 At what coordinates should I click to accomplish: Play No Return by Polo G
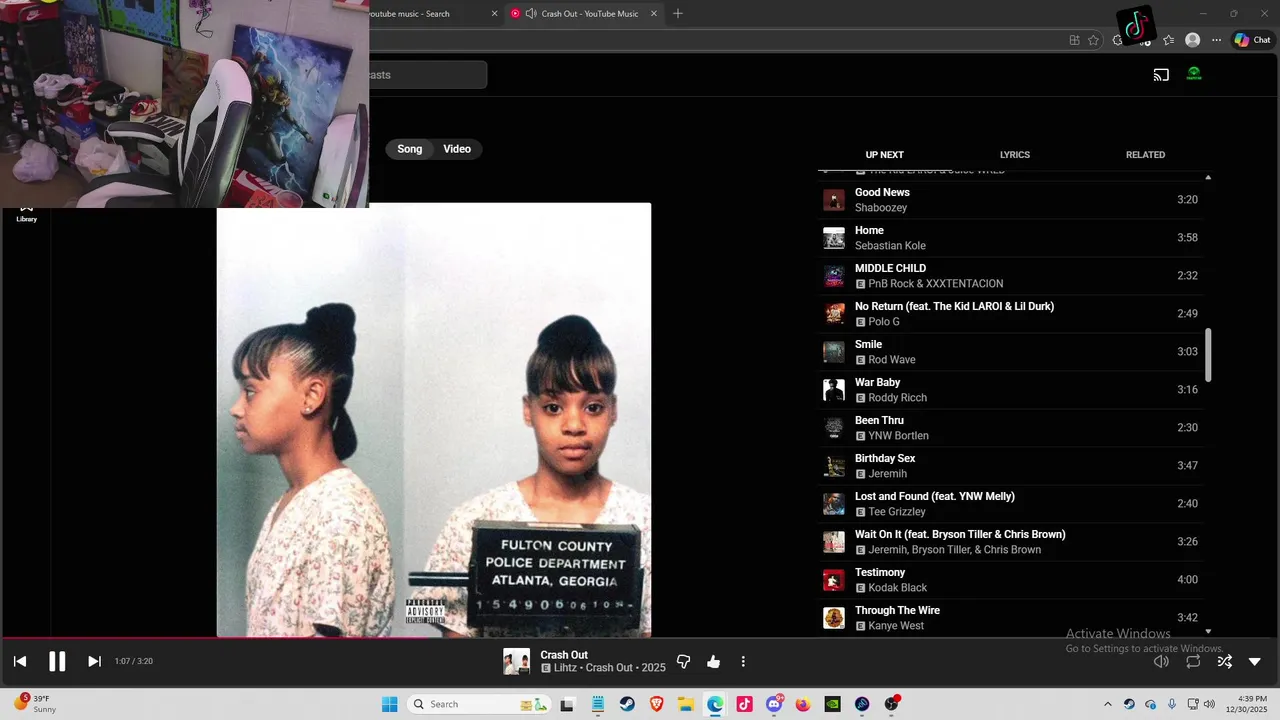1010,314
